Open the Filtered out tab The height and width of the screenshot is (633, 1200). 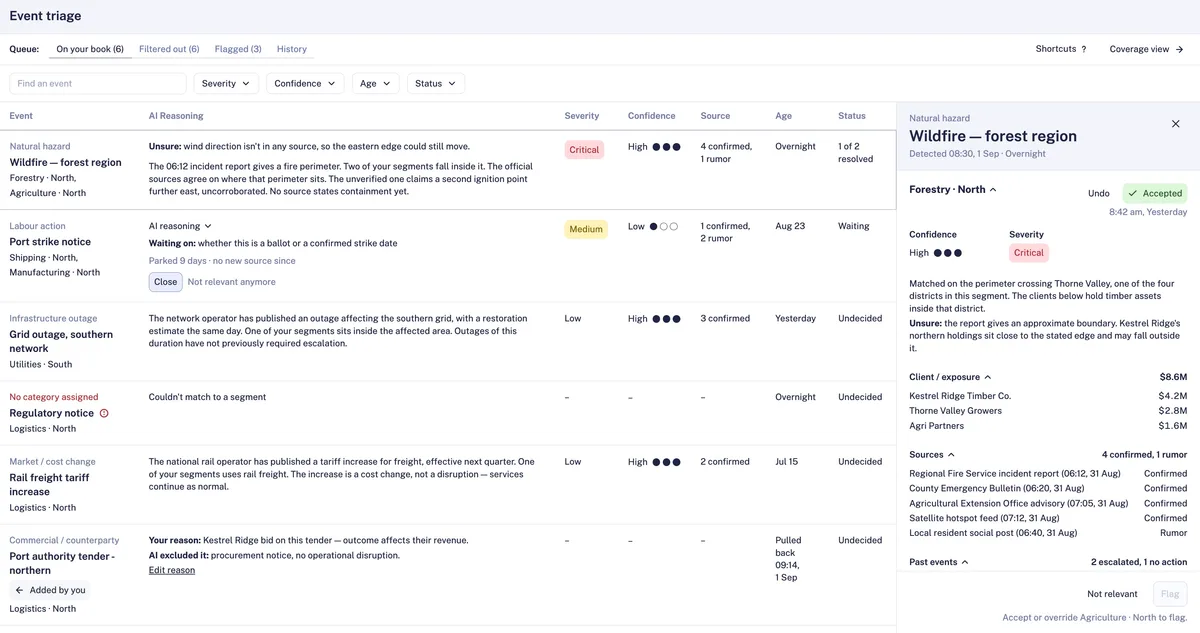(x=169, y=49)
